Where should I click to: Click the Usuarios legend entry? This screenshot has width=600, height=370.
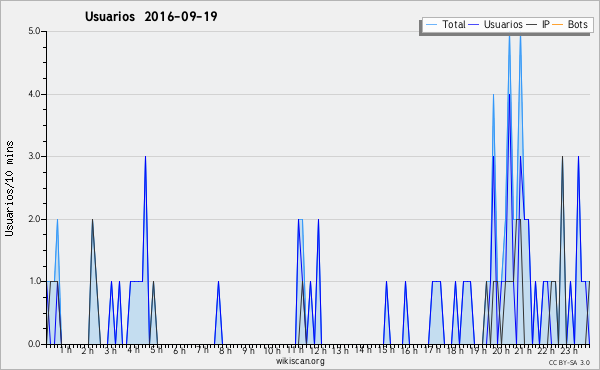click(x=496, y=24)
